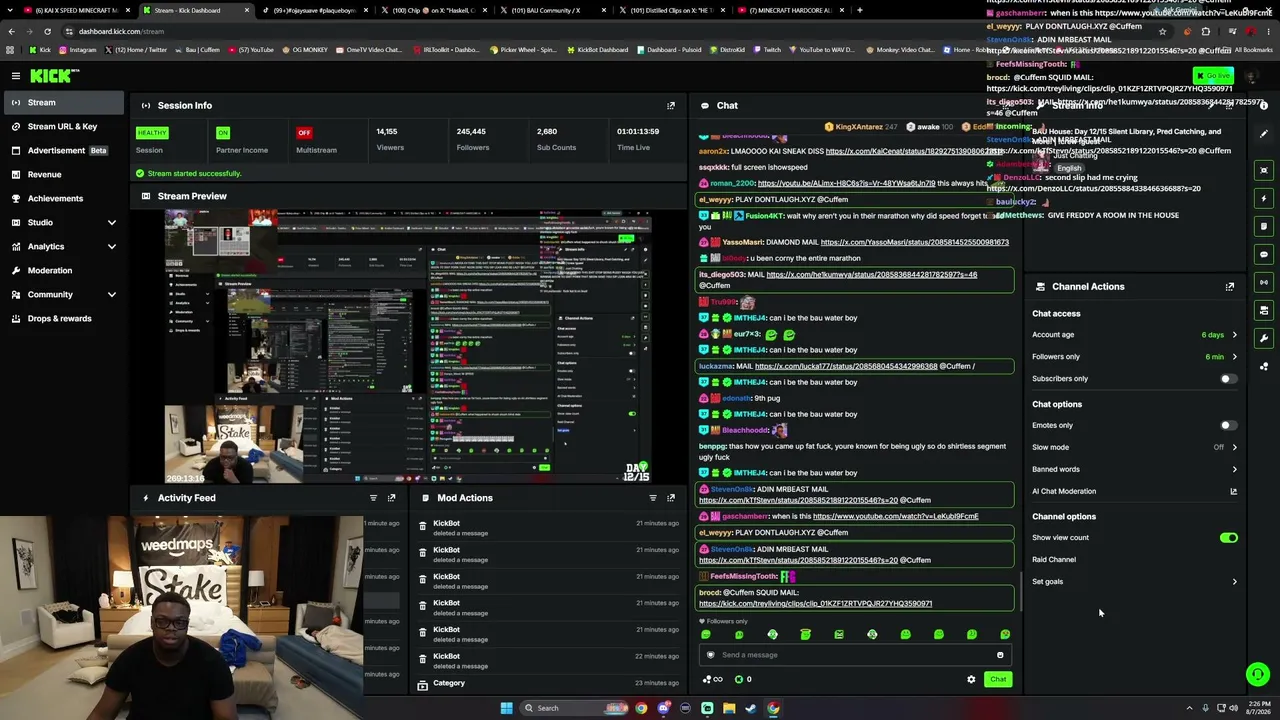Image resolution: width=1280 pixels, height=720 pixels.
Task: Toggle Show view count switch
Action: click(x=1228, y=538)
